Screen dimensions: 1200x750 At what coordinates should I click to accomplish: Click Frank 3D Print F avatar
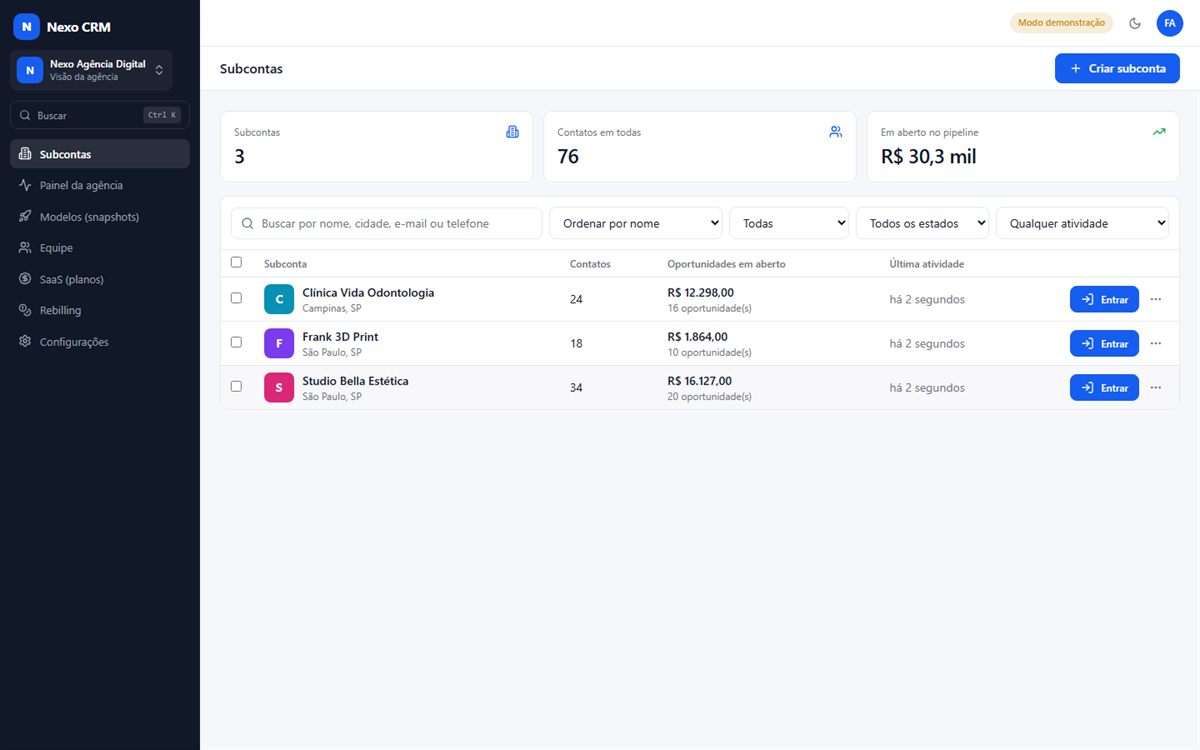pos(279,343)
